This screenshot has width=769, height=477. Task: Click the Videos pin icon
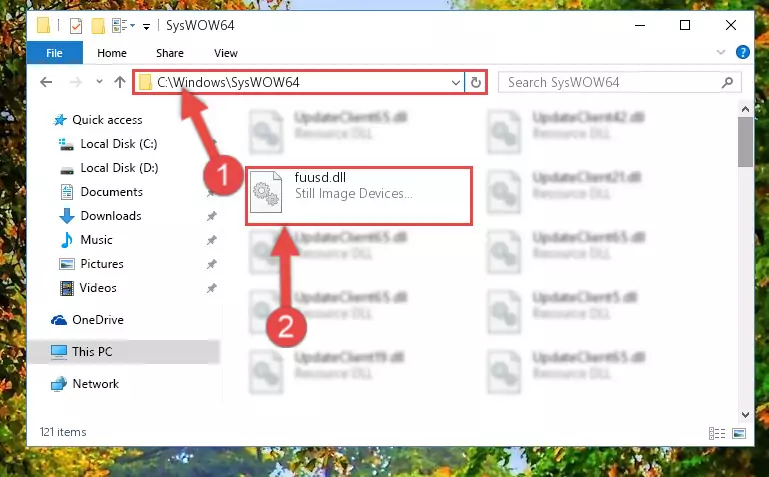[x=212, y=288]
